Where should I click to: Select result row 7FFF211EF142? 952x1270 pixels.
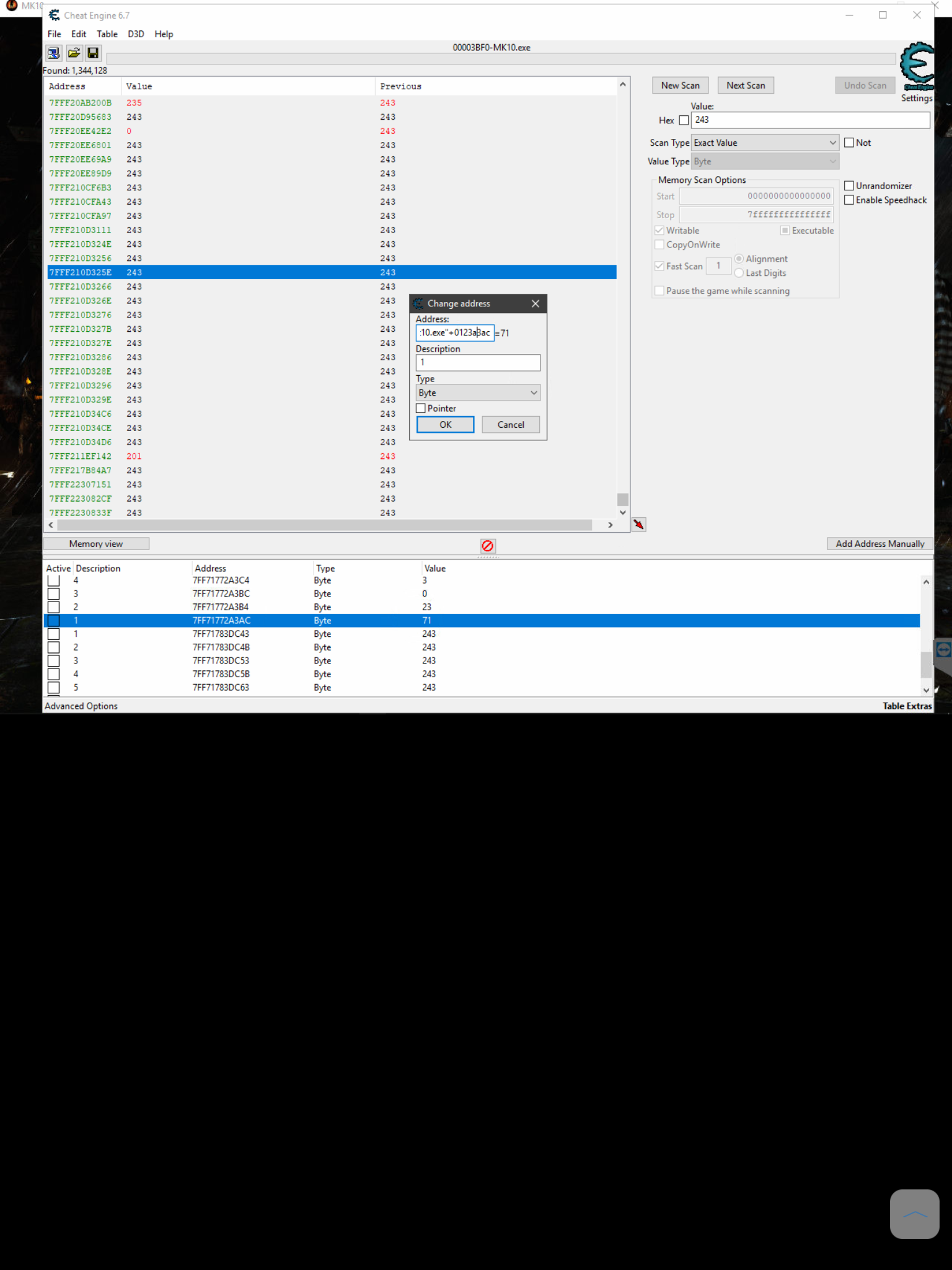[332, 456]
